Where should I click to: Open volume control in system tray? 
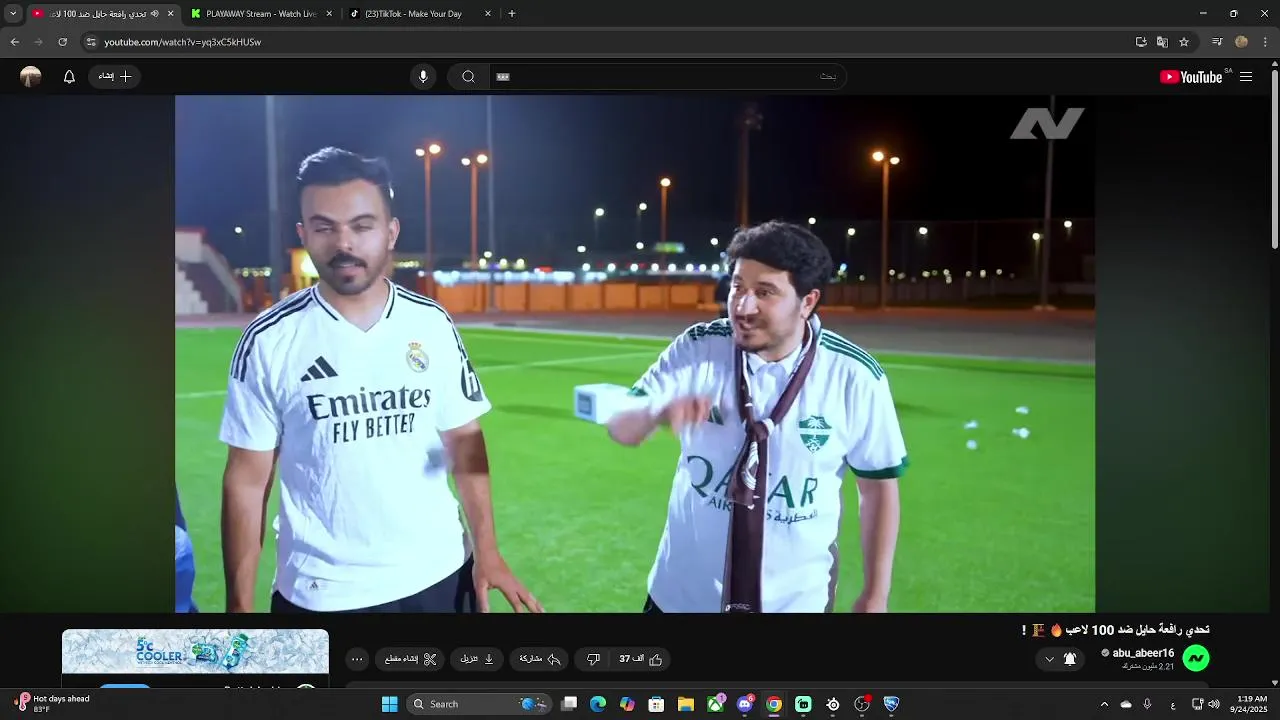1214,704
